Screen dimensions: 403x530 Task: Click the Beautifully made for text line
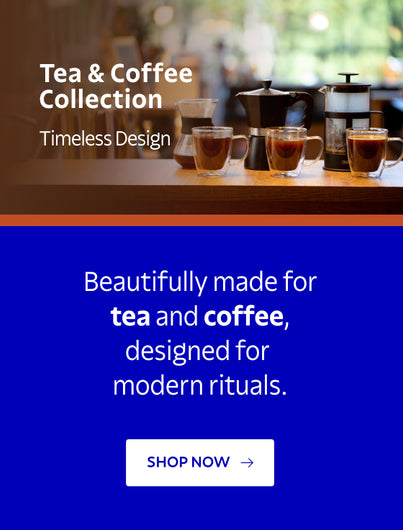[200, 282]
